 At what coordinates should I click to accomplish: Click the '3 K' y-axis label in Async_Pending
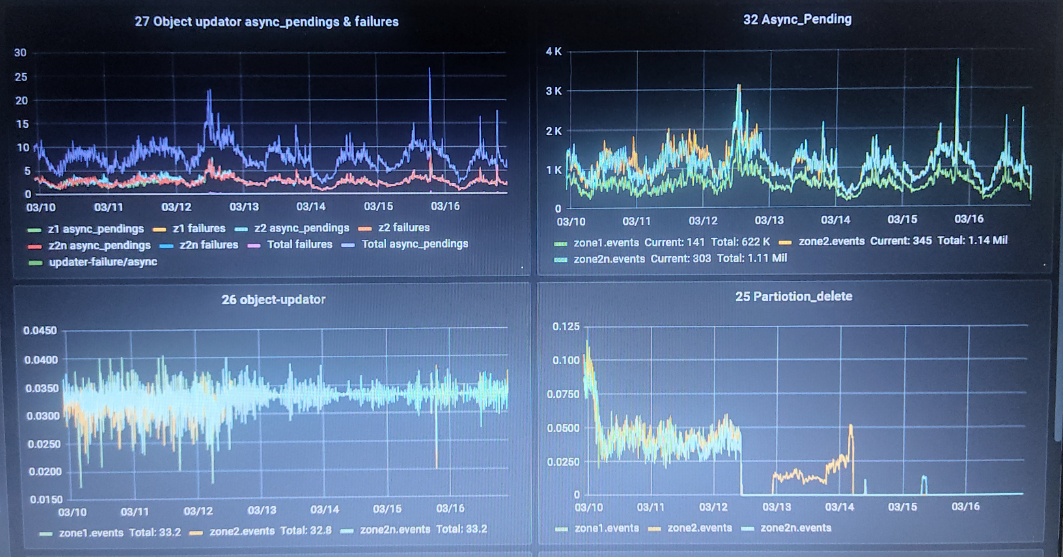click(554, 91)
